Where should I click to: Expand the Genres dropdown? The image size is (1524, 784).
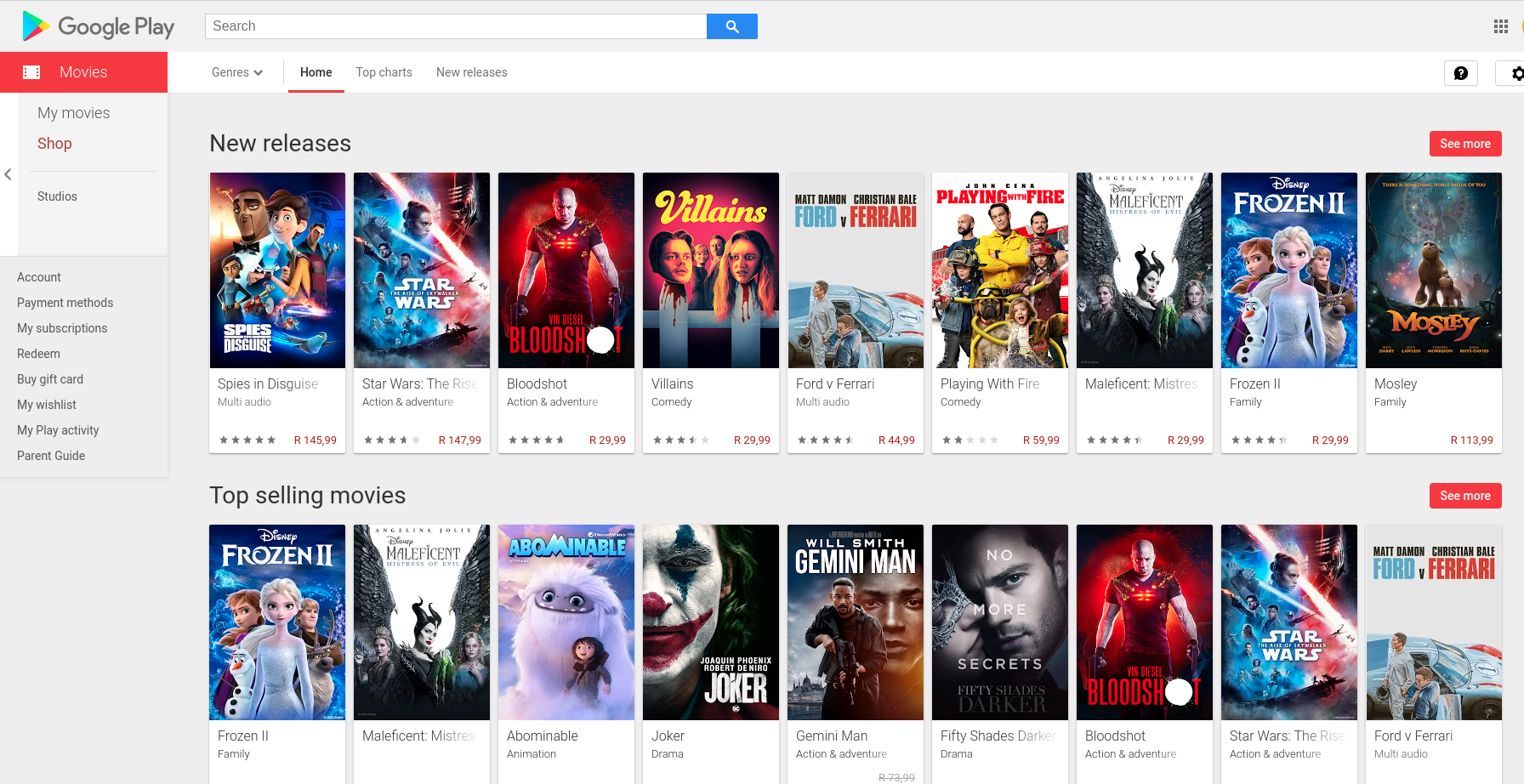(237, 72)
